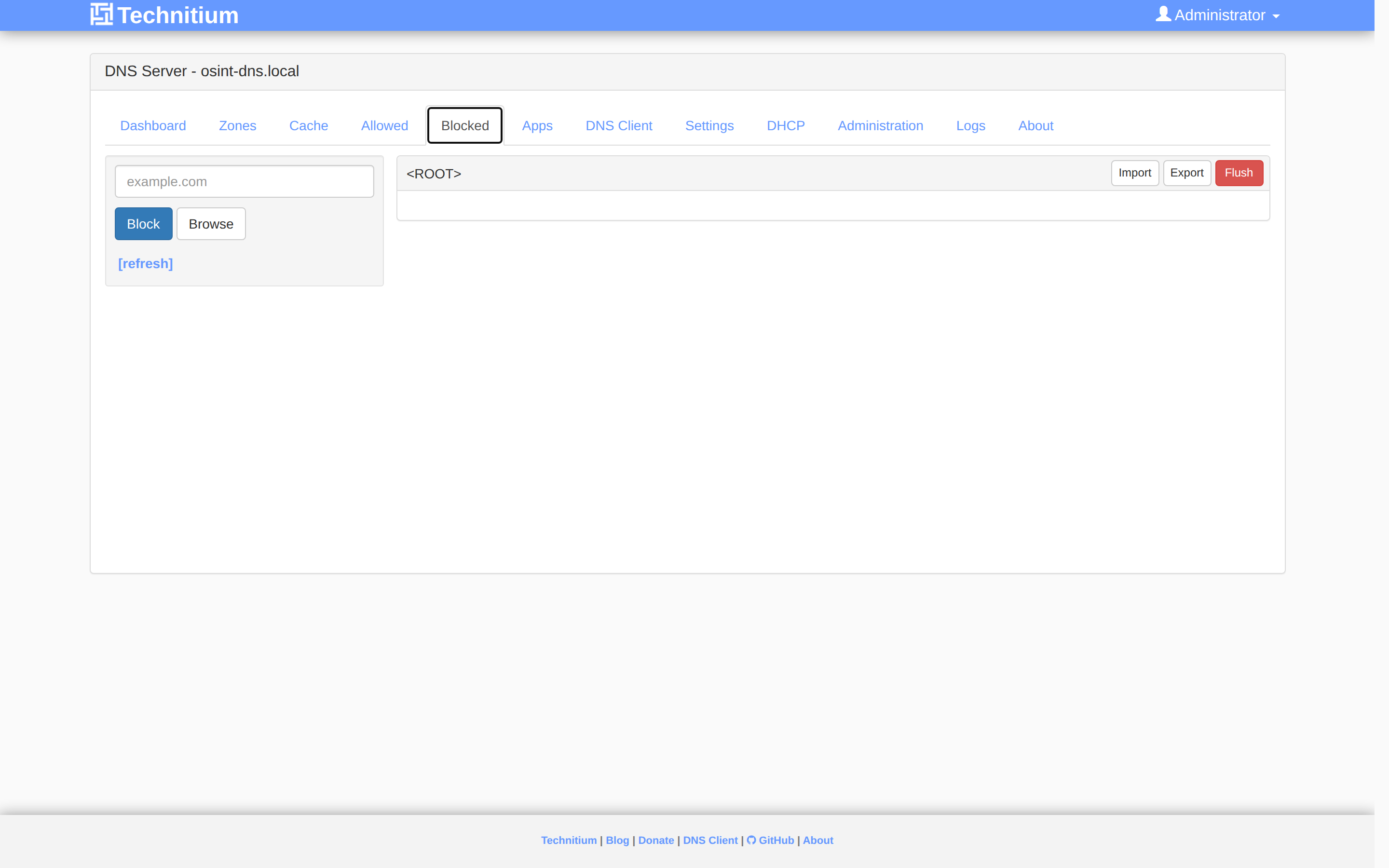Open the Zones tab
Image resolution: width=1389 pixels, height=868 pixels.
pos(237,125)
